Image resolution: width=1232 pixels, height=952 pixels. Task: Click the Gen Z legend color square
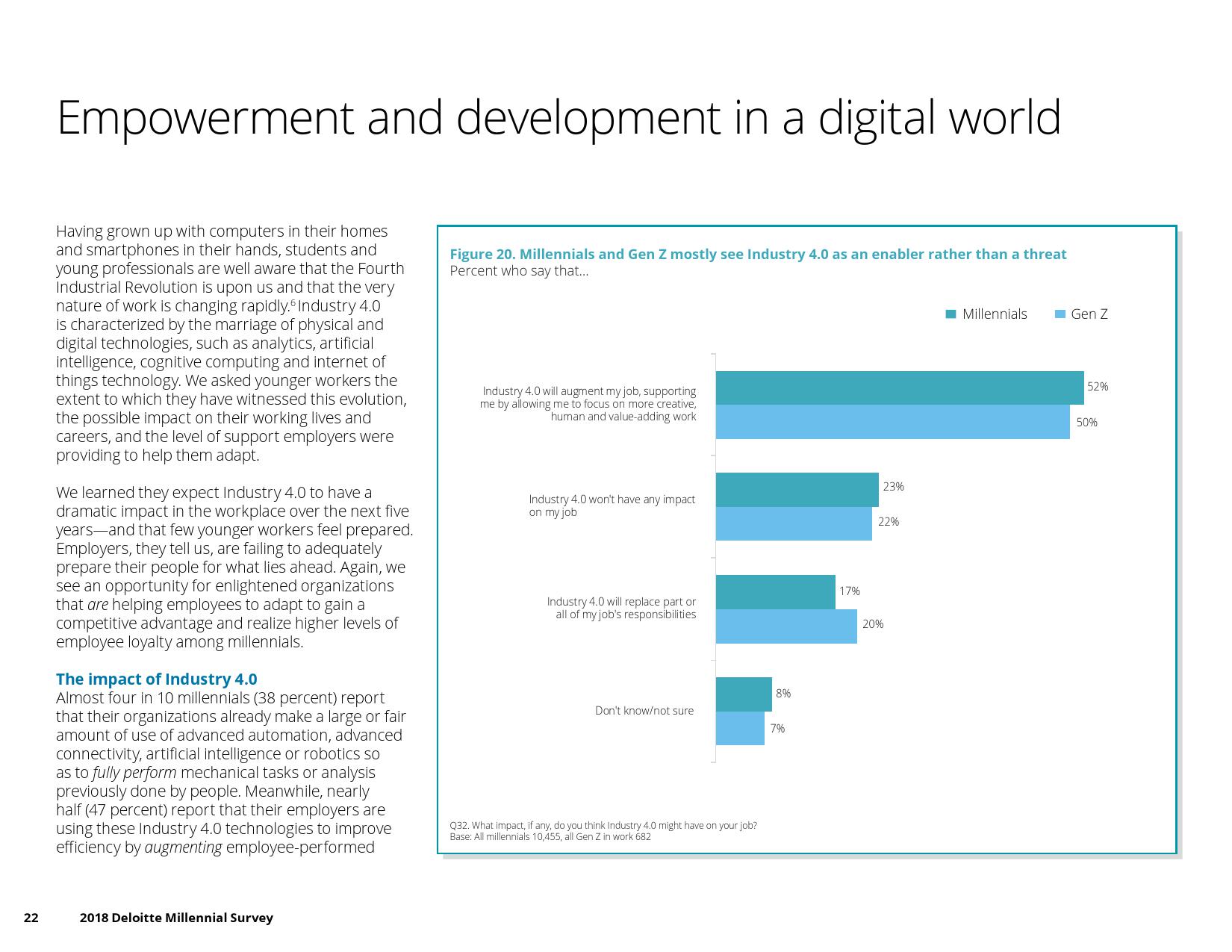(x=1060, y=314)
